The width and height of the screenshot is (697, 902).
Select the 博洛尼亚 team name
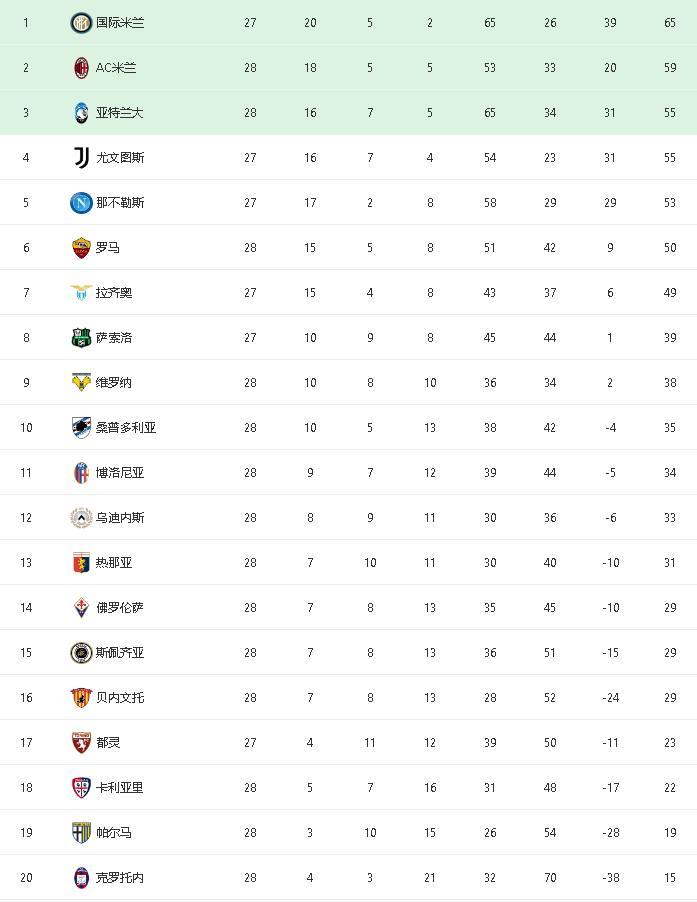[x=120, y=472]
